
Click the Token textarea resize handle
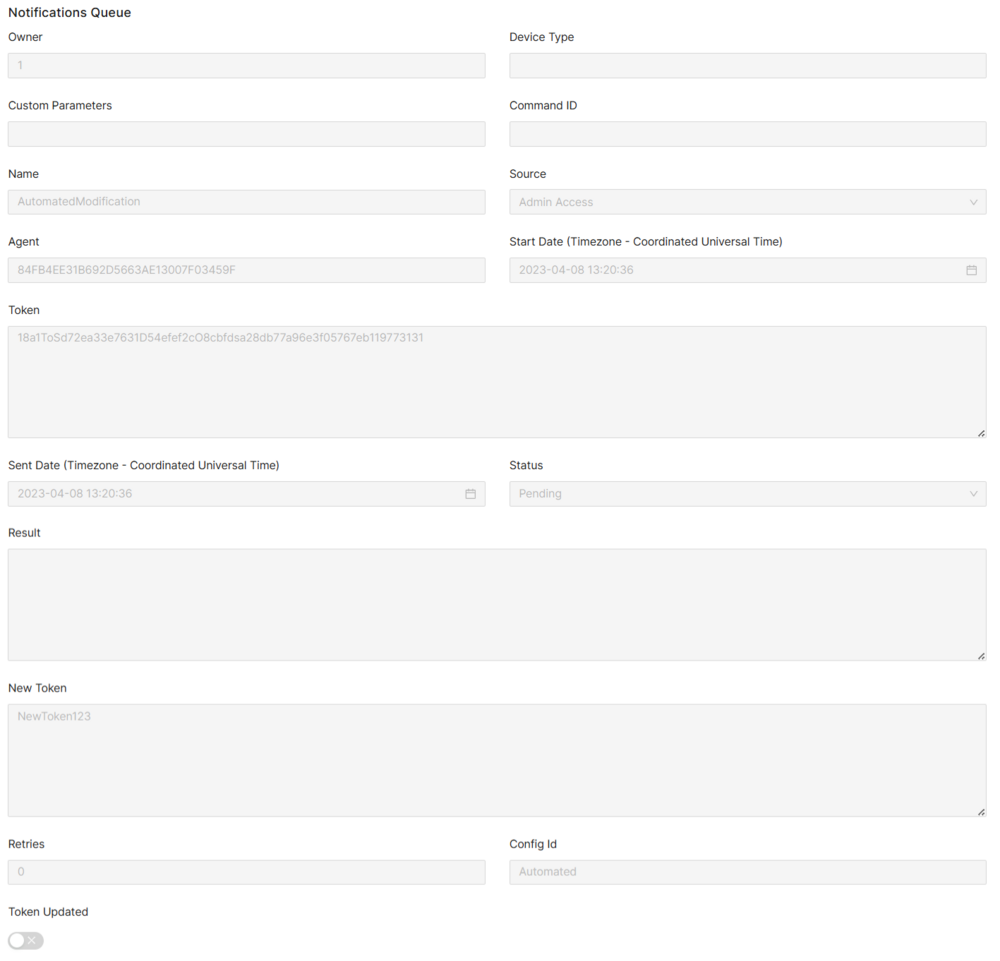pos(980,432)
